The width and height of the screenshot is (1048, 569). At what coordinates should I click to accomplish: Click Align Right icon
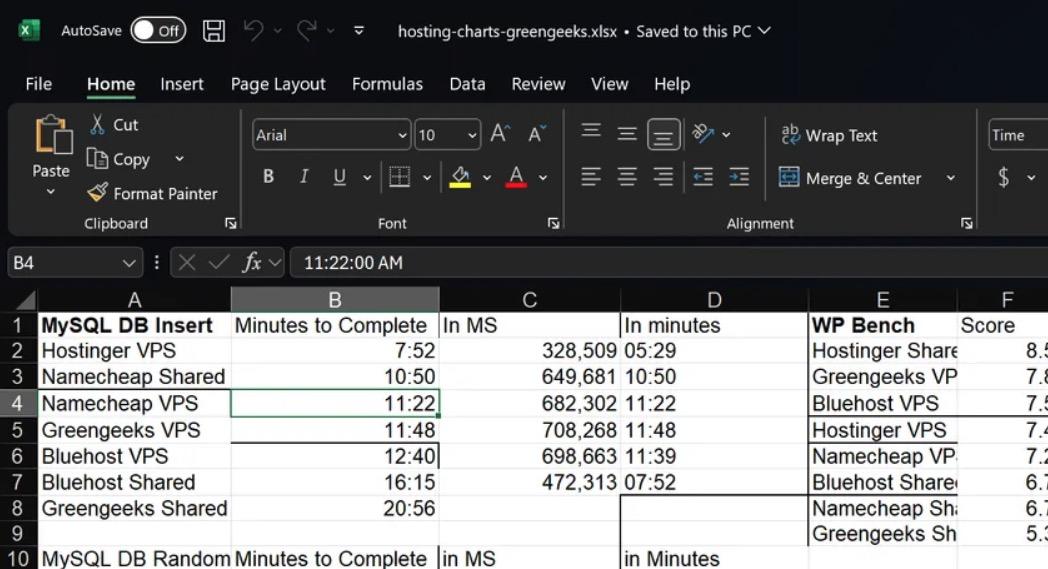(x=663, y=177)
